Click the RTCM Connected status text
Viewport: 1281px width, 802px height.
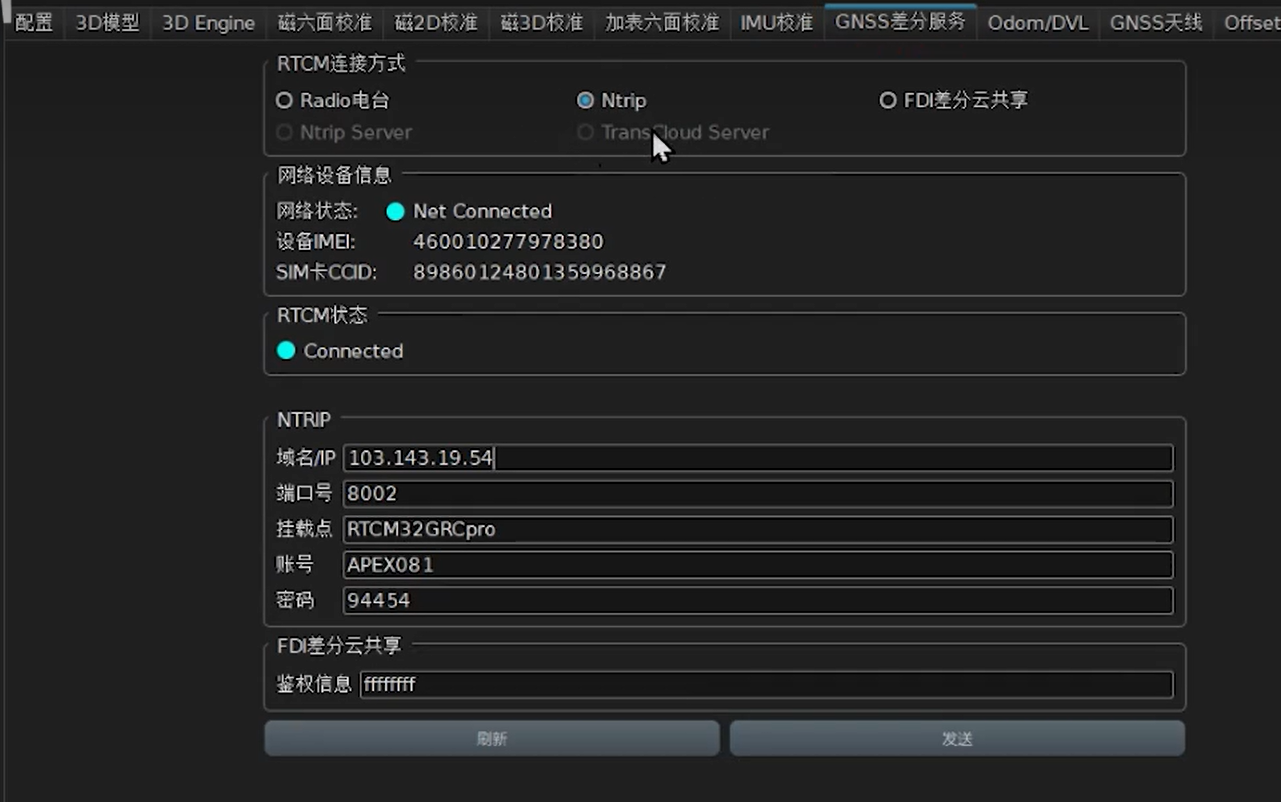353,351
